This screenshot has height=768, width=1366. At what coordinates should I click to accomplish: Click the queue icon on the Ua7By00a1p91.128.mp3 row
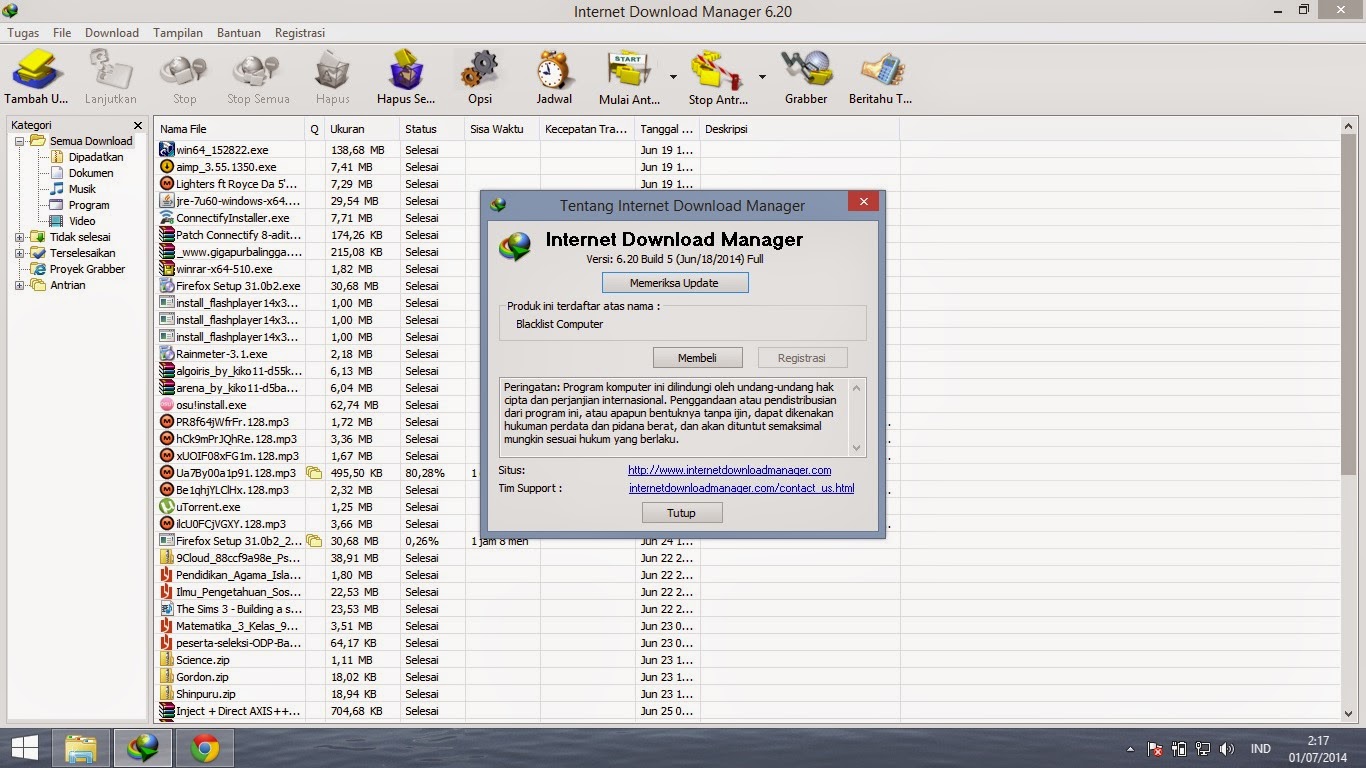click(314, 473)
